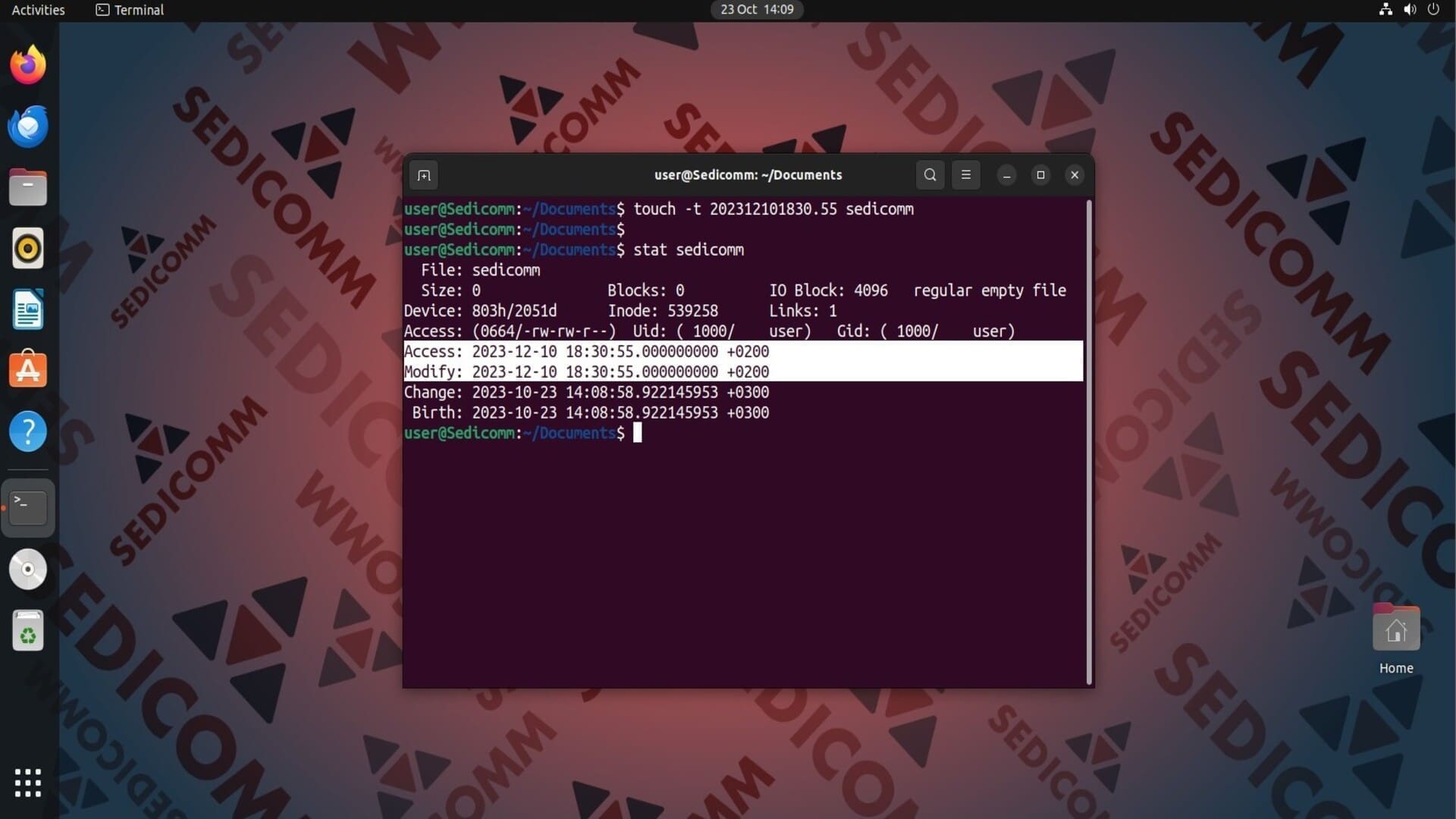Select Terminal icon in the dock
1456x819 pixels.
click(28, 507)
